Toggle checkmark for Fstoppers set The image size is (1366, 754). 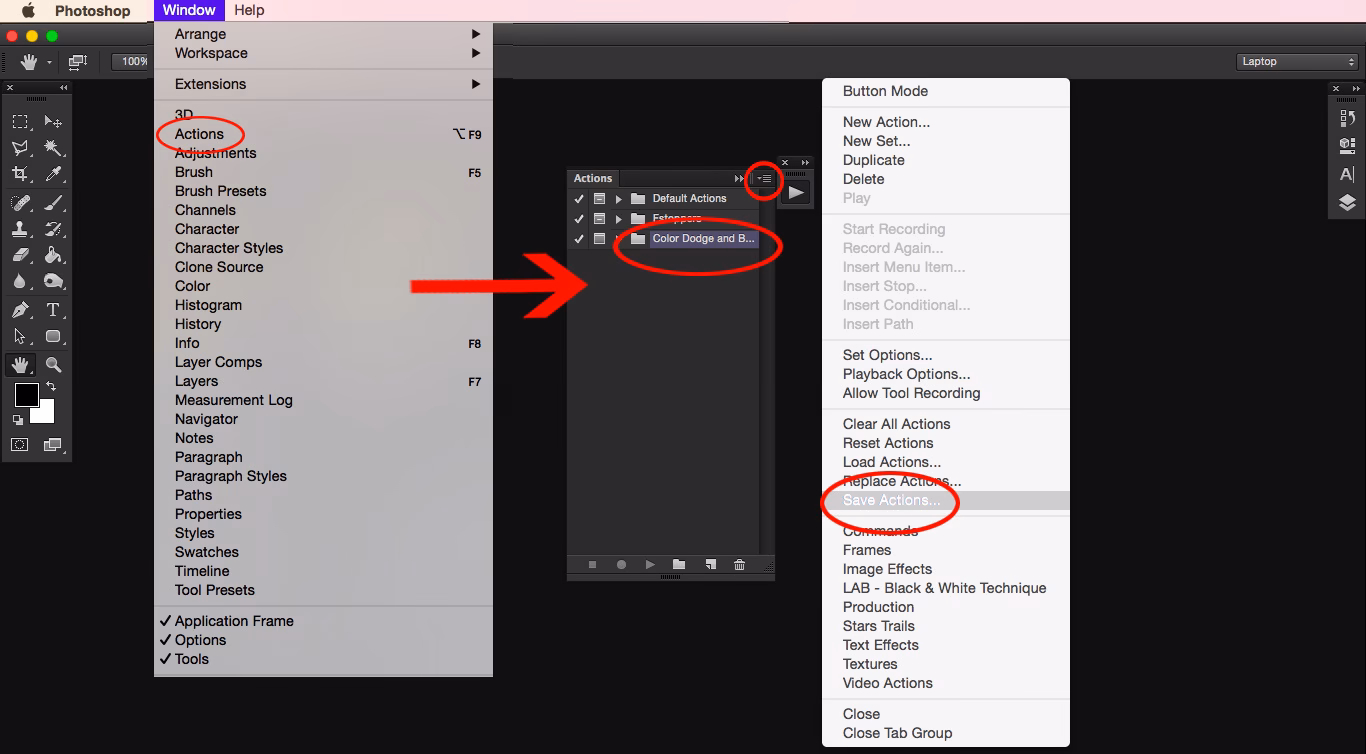click(579, 219)
